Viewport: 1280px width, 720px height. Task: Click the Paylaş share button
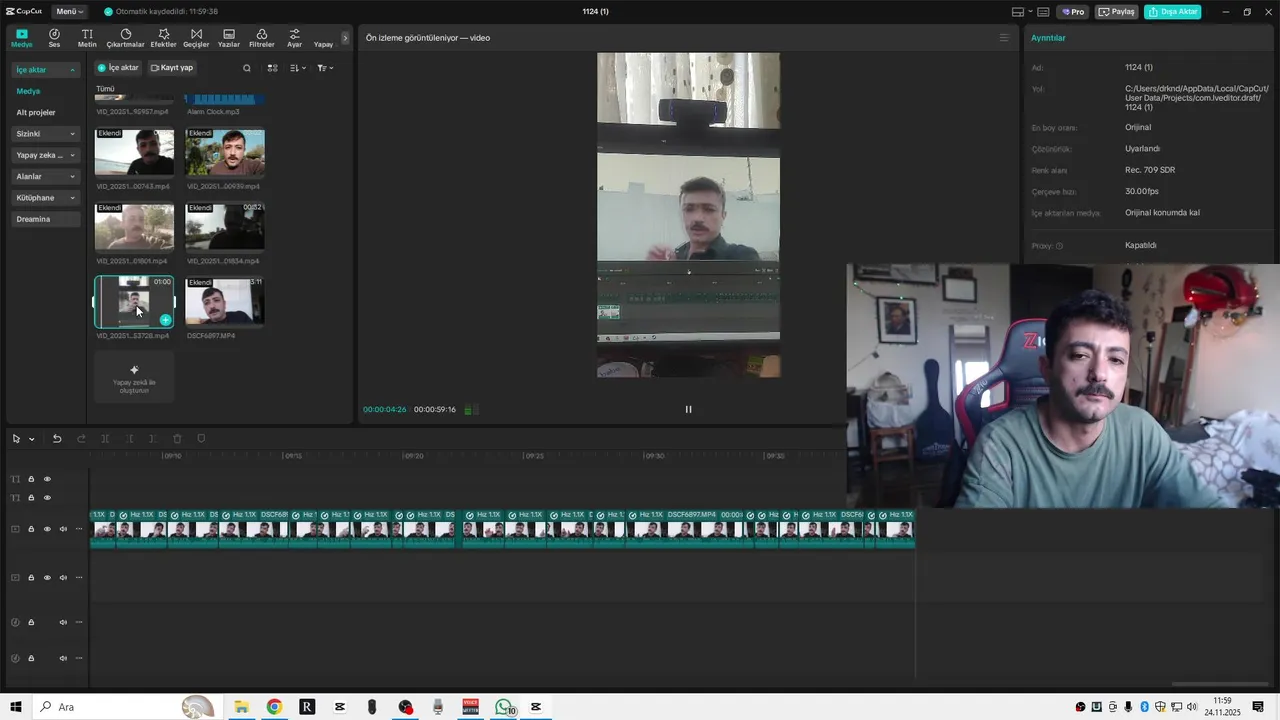(x=1117, y=12)
